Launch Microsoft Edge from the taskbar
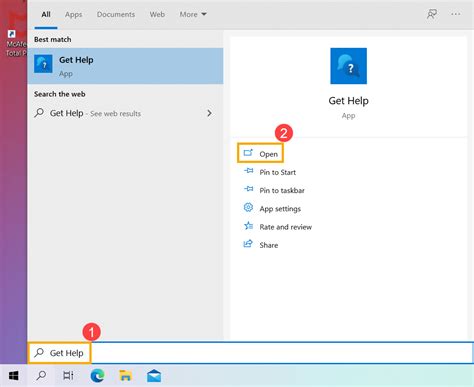 (97, 376)
